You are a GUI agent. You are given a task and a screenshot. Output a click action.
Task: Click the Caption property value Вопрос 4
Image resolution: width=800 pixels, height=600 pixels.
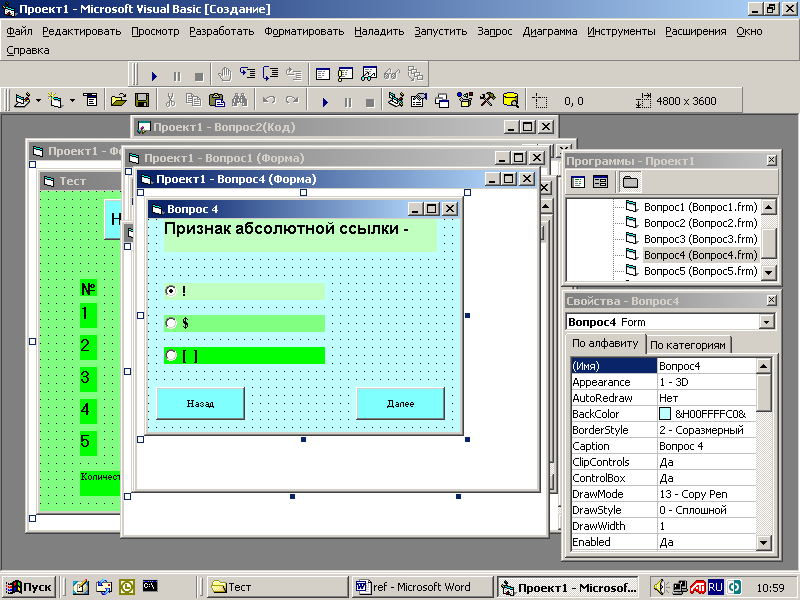coord(706,446)
